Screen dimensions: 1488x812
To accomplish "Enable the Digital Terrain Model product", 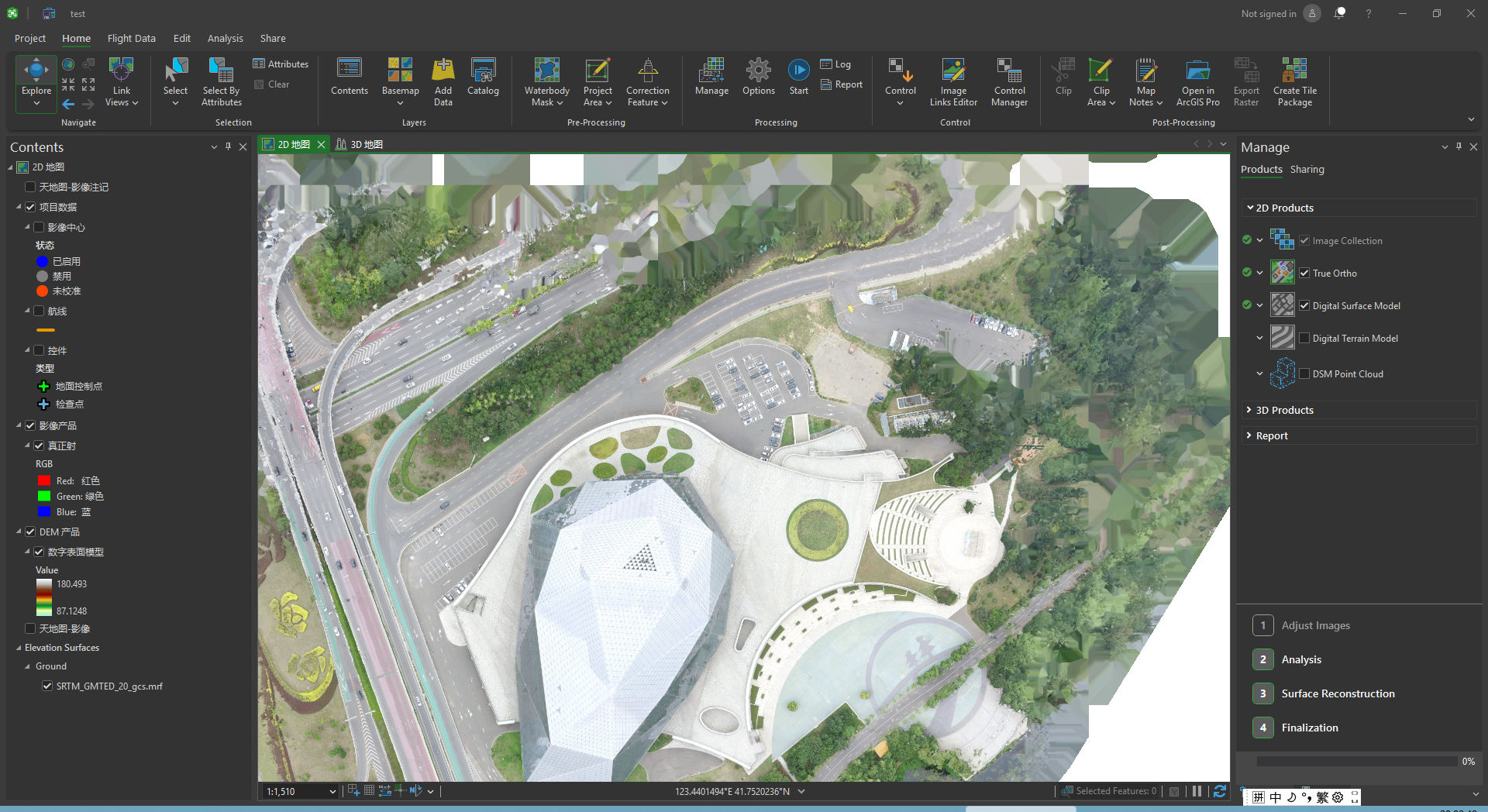I will 1305,338.
